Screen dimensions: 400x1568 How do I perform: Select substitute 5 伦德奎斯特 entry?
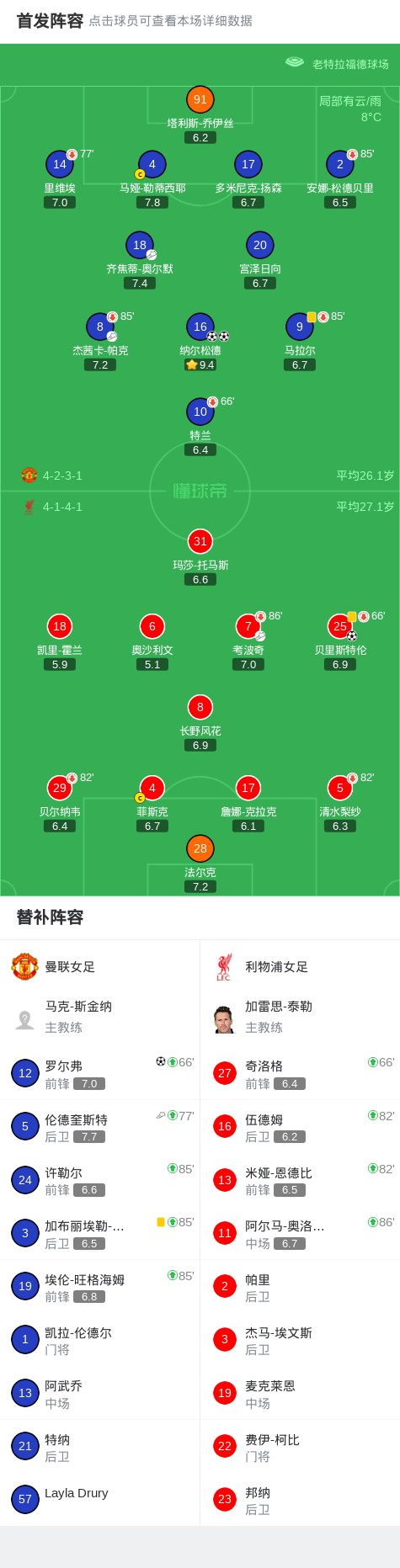tap(99, 1126)
